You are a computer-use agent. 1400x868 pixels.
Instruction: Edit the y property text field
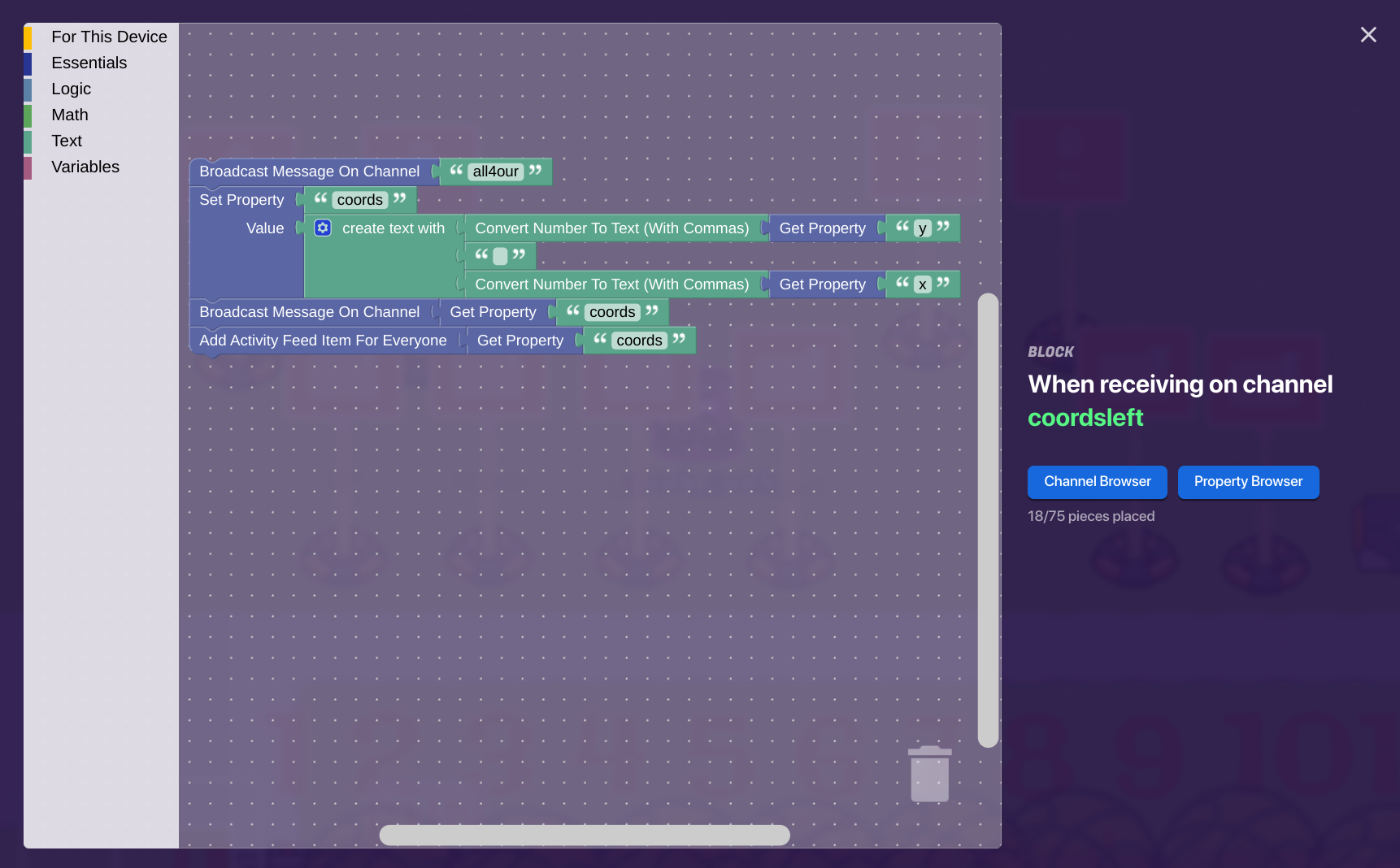[922, 228]
